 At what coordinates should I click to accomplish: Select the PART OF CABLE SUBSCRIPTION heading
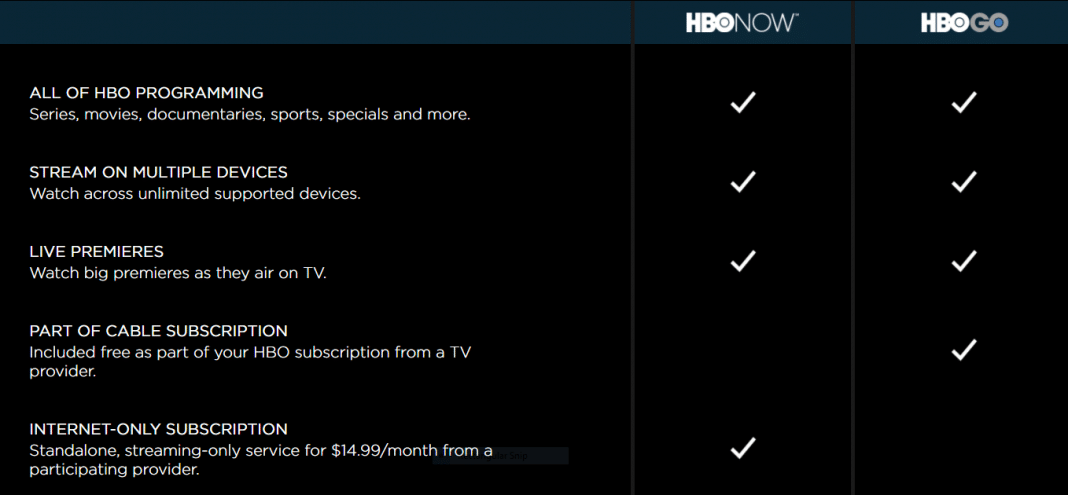[158, 331]
